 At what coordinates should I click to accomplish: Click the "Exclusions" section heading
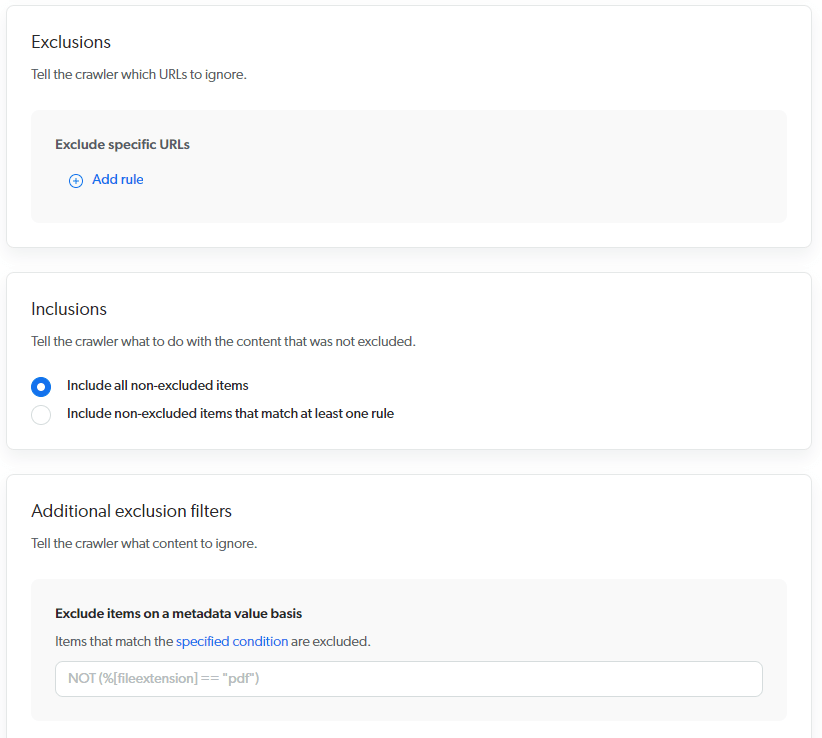point(71,42)
